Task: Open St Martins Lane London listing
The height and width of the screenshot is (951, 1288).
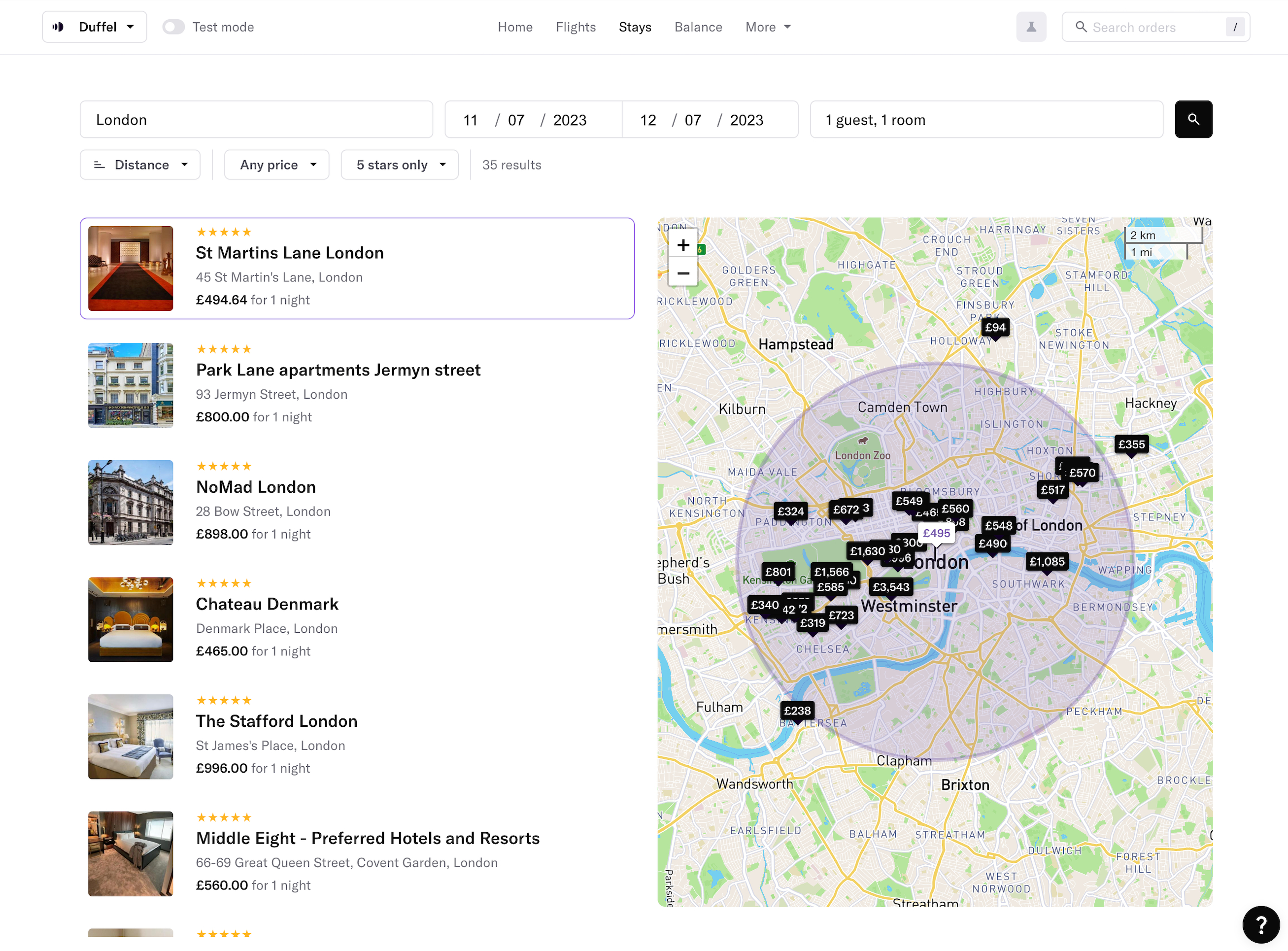Action: pyautogui.click(x=357, y=268)
